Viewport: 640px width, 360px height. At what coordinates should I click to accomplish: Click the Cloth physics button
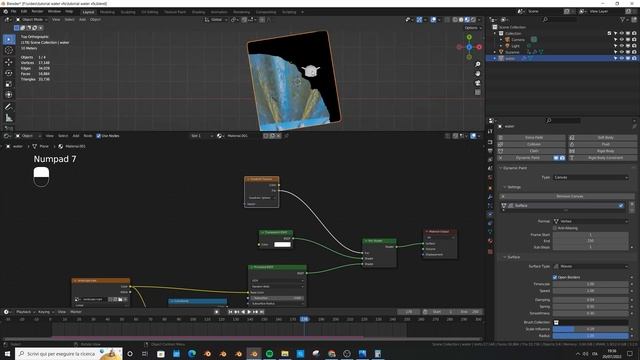coord(531,151)
